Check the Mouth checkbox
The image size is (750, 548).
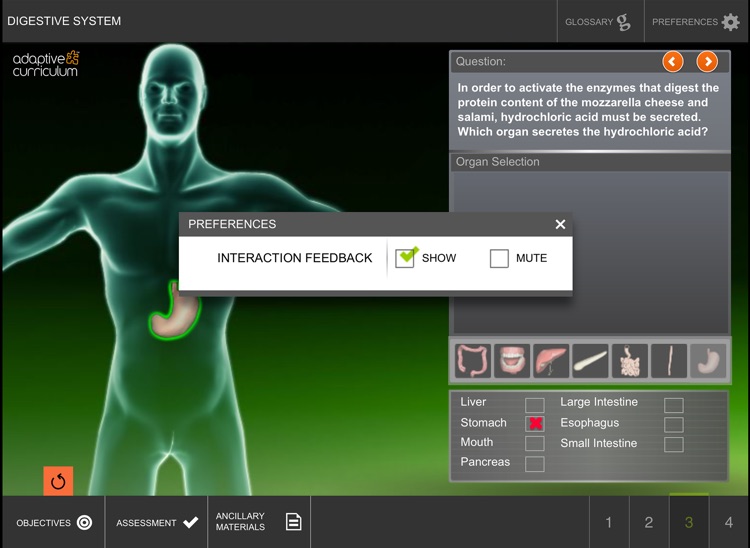(534, 443)
